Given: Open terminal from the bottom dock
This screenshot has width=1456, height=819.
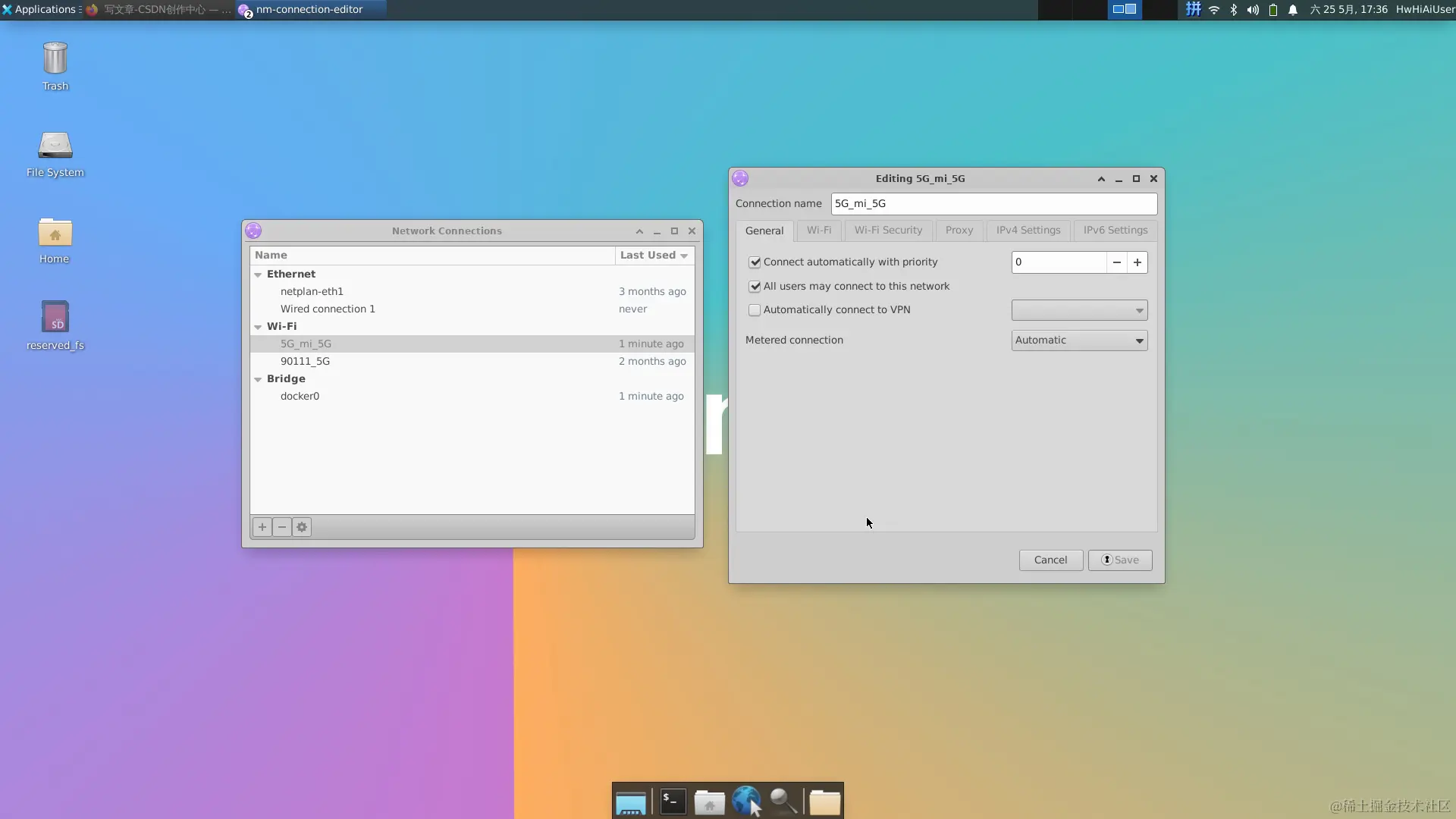Looking at the screenshot, I should 673,802.
